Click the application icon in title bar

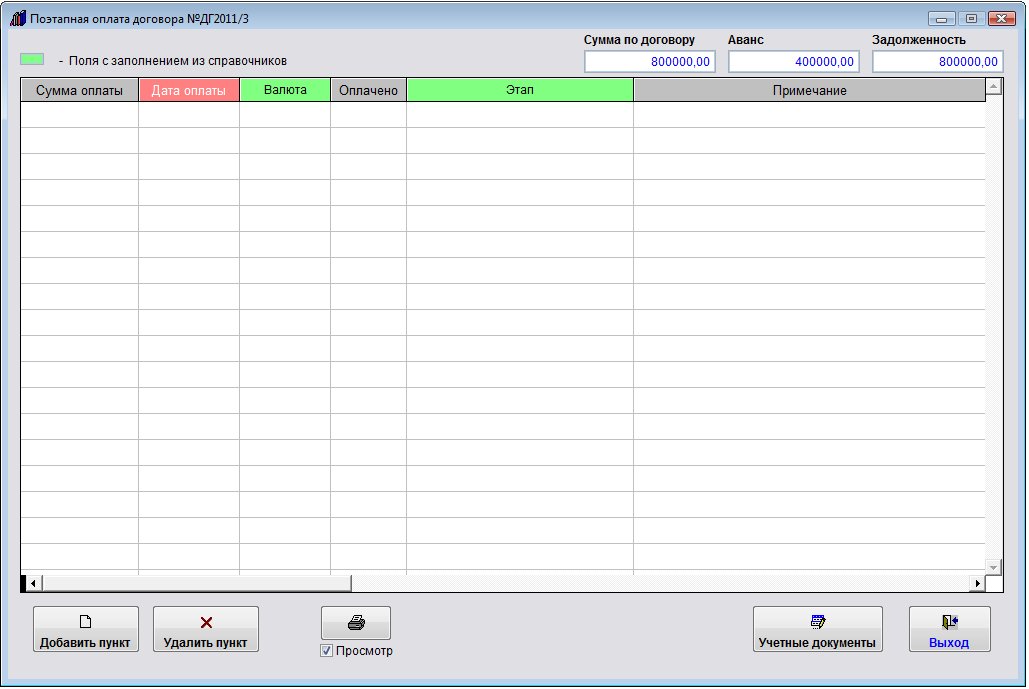click(18, 18)
